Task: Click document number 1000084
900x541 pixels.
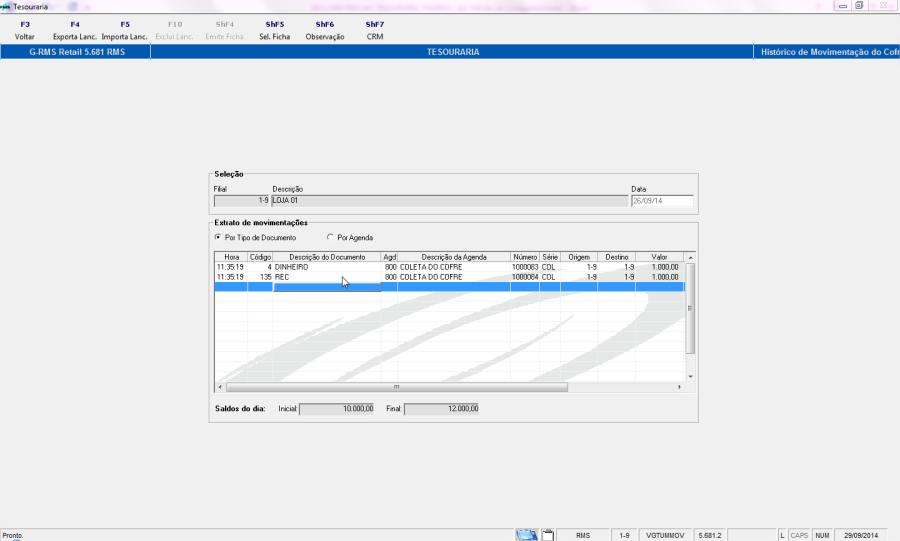Action: click(525, 277)
